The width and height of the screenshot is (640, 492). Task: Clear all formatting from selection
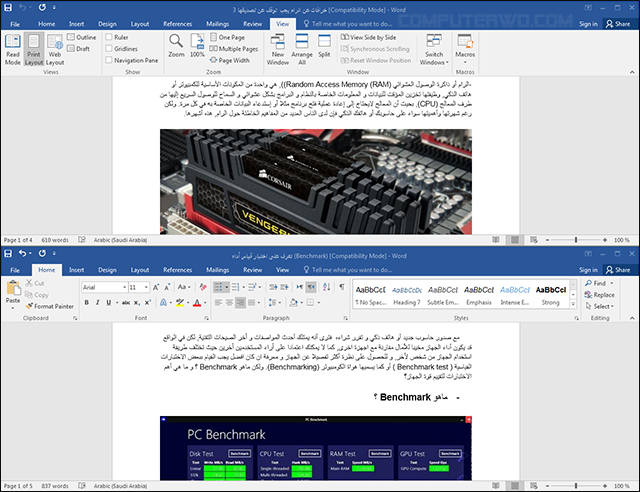pyautogui.click(x=203, y=287)
